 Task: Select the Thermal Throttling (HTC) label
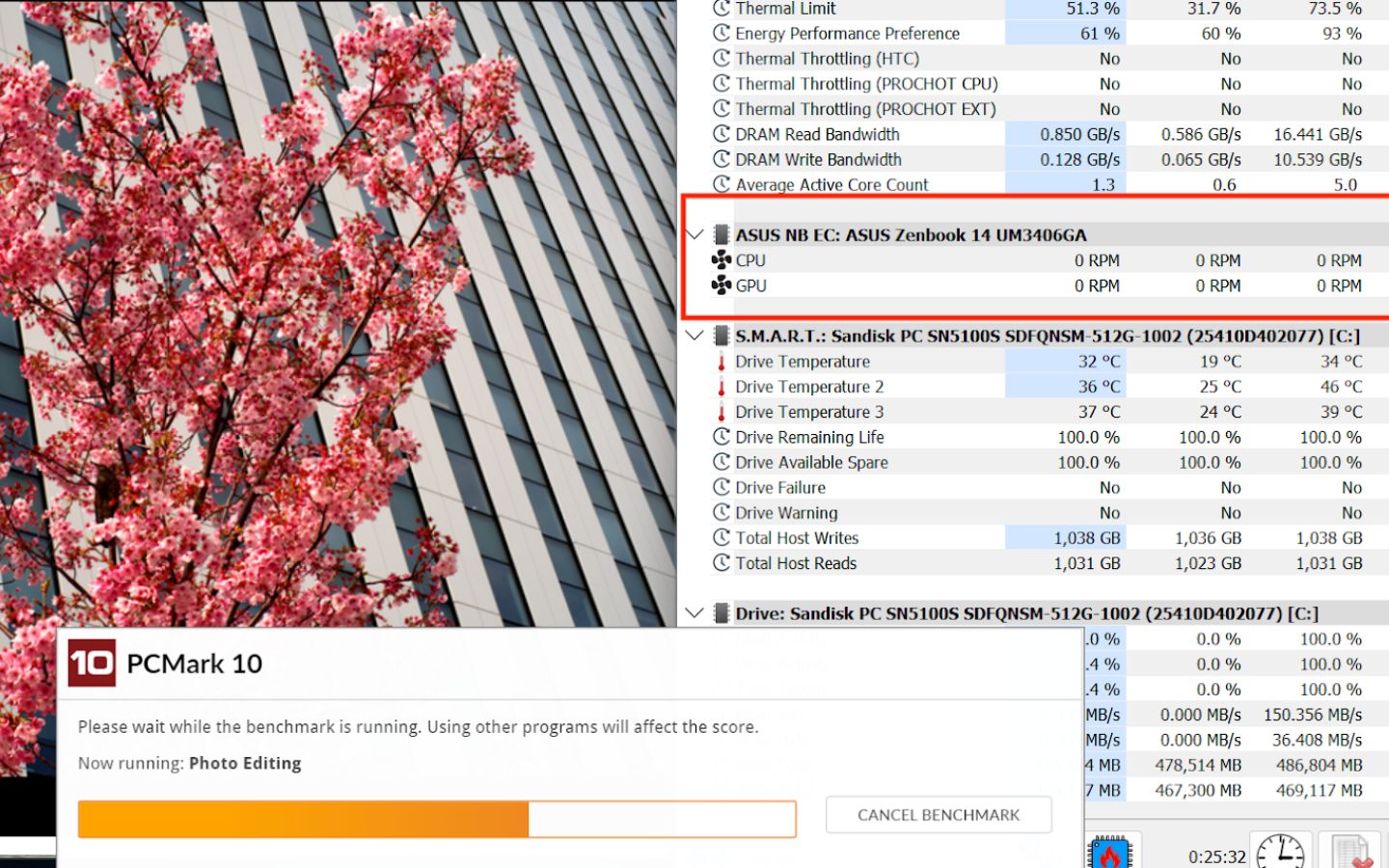pyautogui.click(x=827, y=59)
